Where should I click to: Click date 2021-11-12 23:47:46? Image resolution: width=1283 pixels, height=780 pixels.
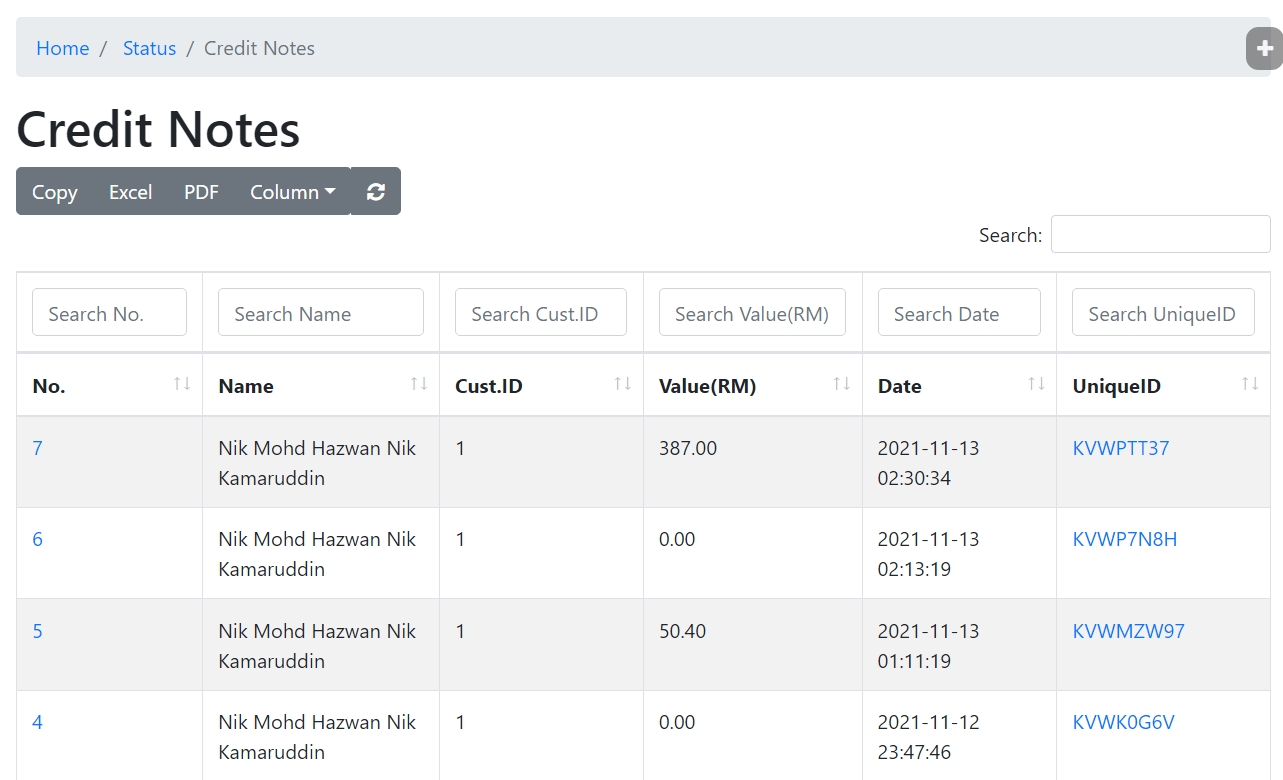(x=929, y=737)
